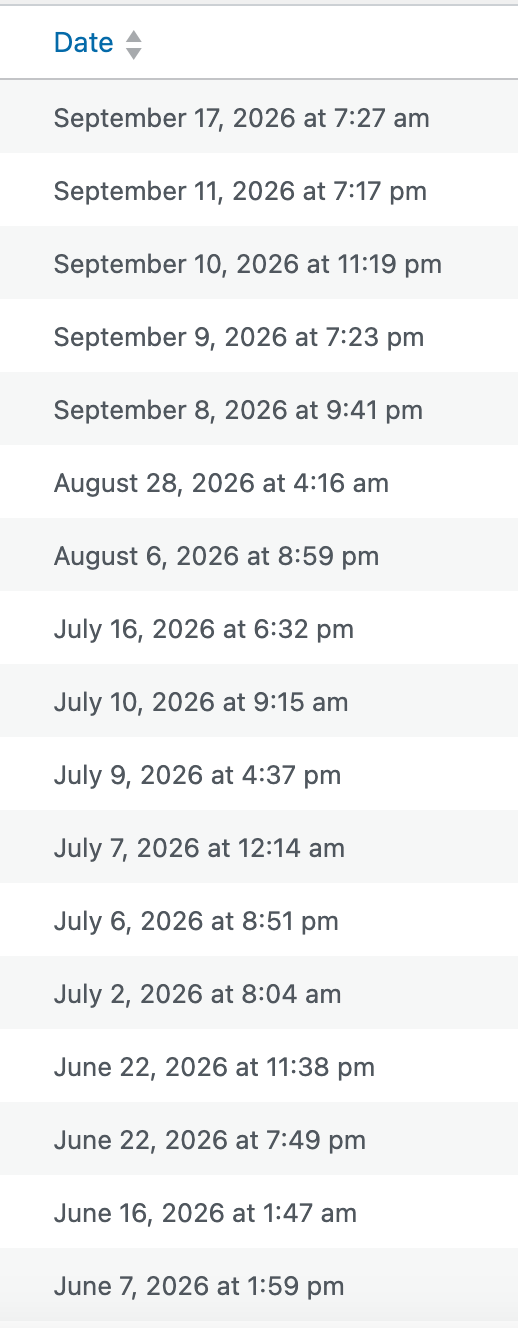
Task: Click the July 10, 2026 at 9:15 am row
Action: coord(259,701)
